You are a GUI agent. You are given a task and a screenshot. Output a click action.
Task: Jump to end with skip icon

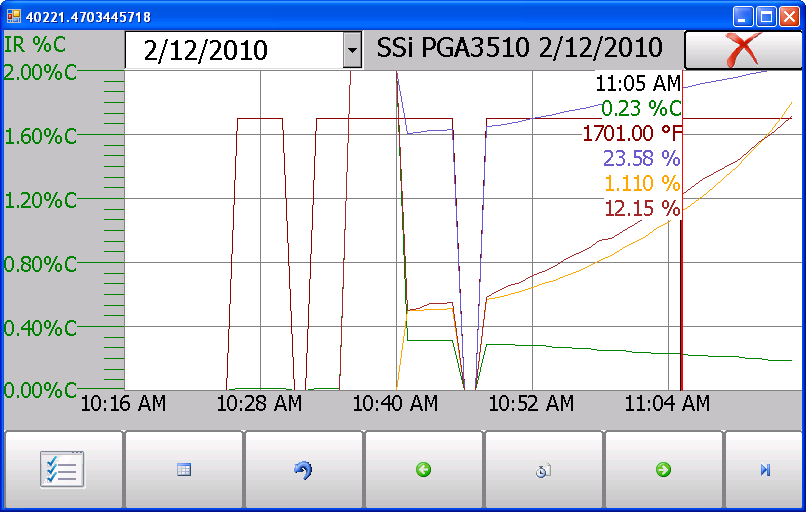pos(765,470)
